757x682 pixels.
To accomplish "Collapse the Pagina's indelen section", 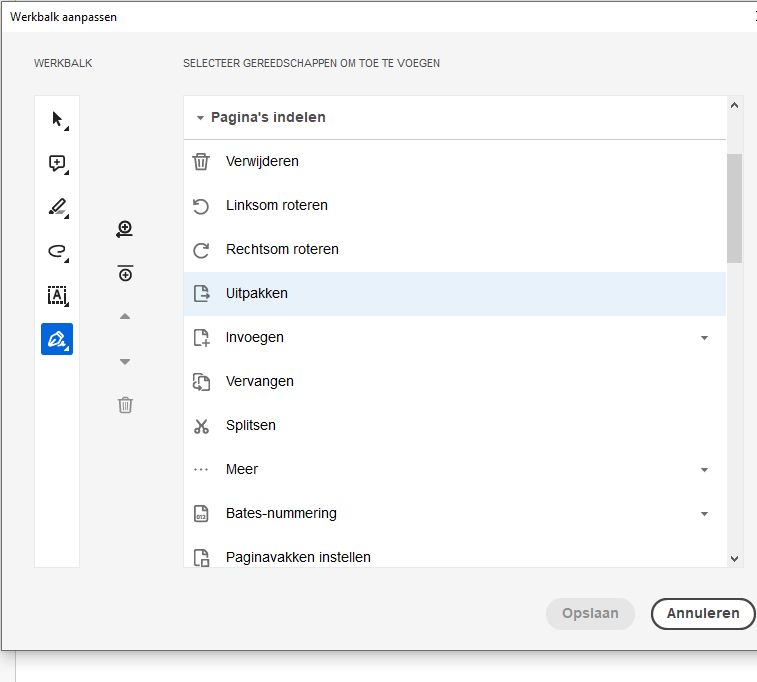I will 200,118.
